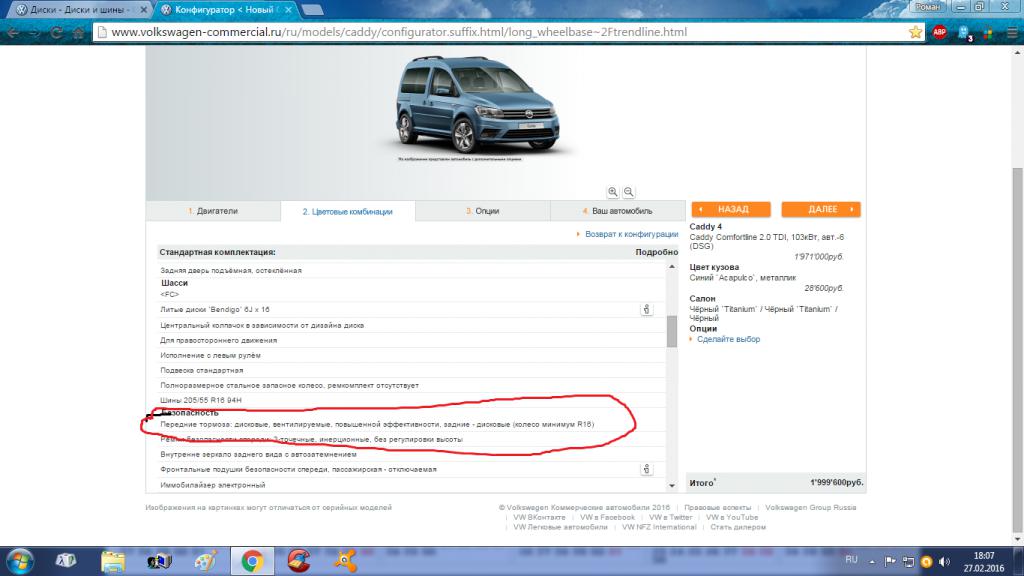1024x576 pixels.
Task: Show hidden system tray icons
Action: pos(872,562)
